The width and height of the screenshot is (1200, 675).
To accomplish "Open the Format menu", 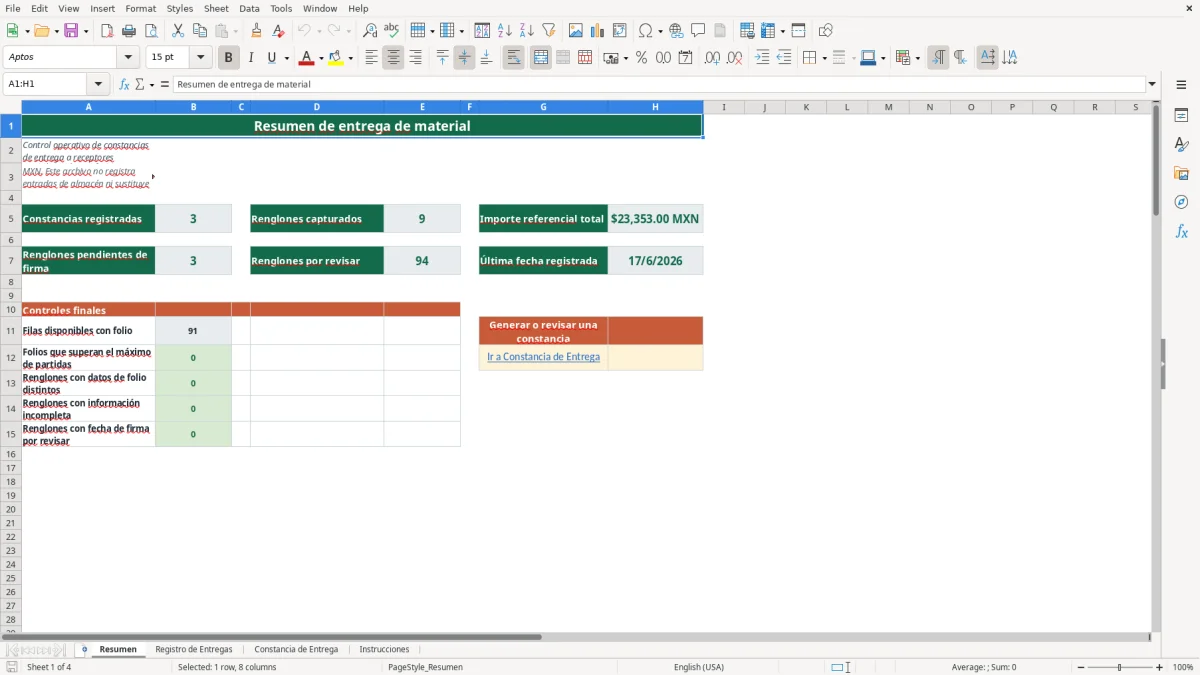I will 140,8.
